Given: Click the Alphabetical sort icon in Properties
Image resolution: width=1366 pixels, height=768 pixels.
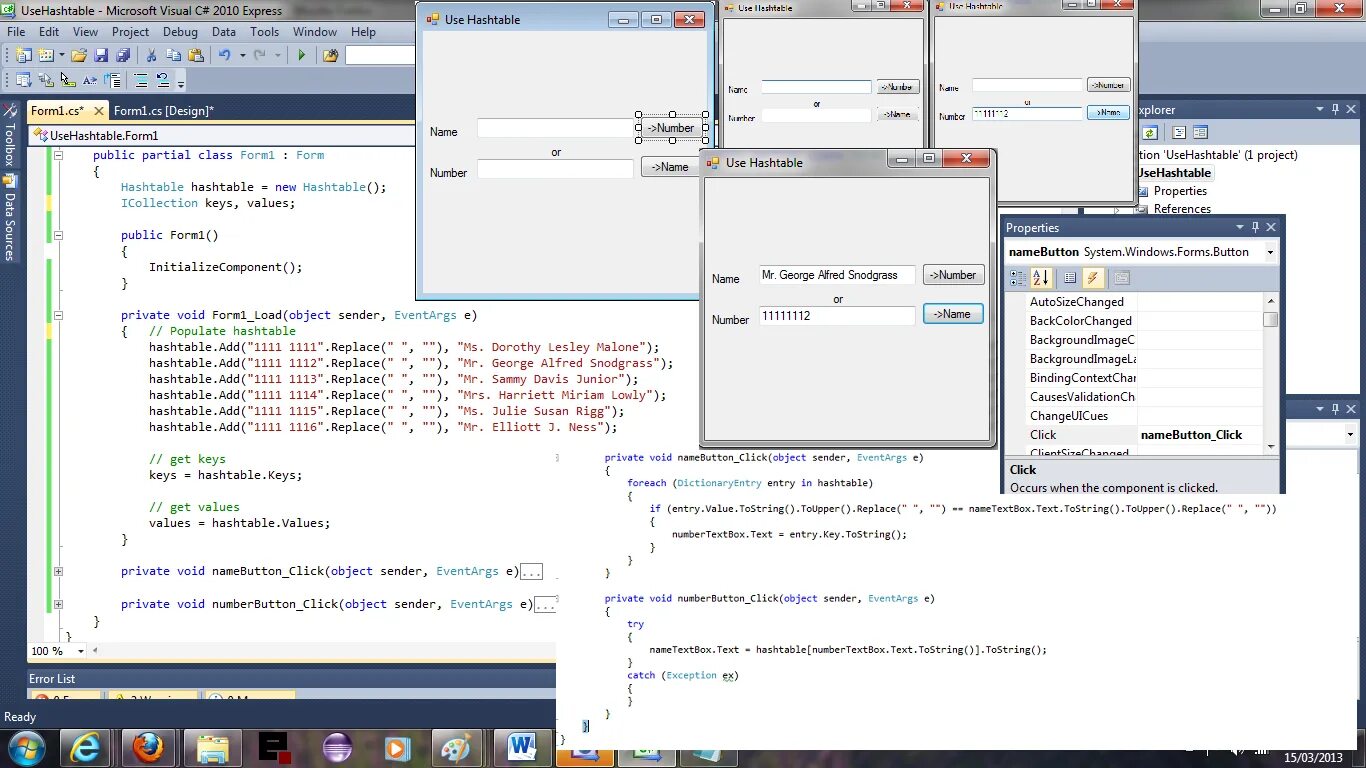Looking at the screenshot, I should (1041, 278).
